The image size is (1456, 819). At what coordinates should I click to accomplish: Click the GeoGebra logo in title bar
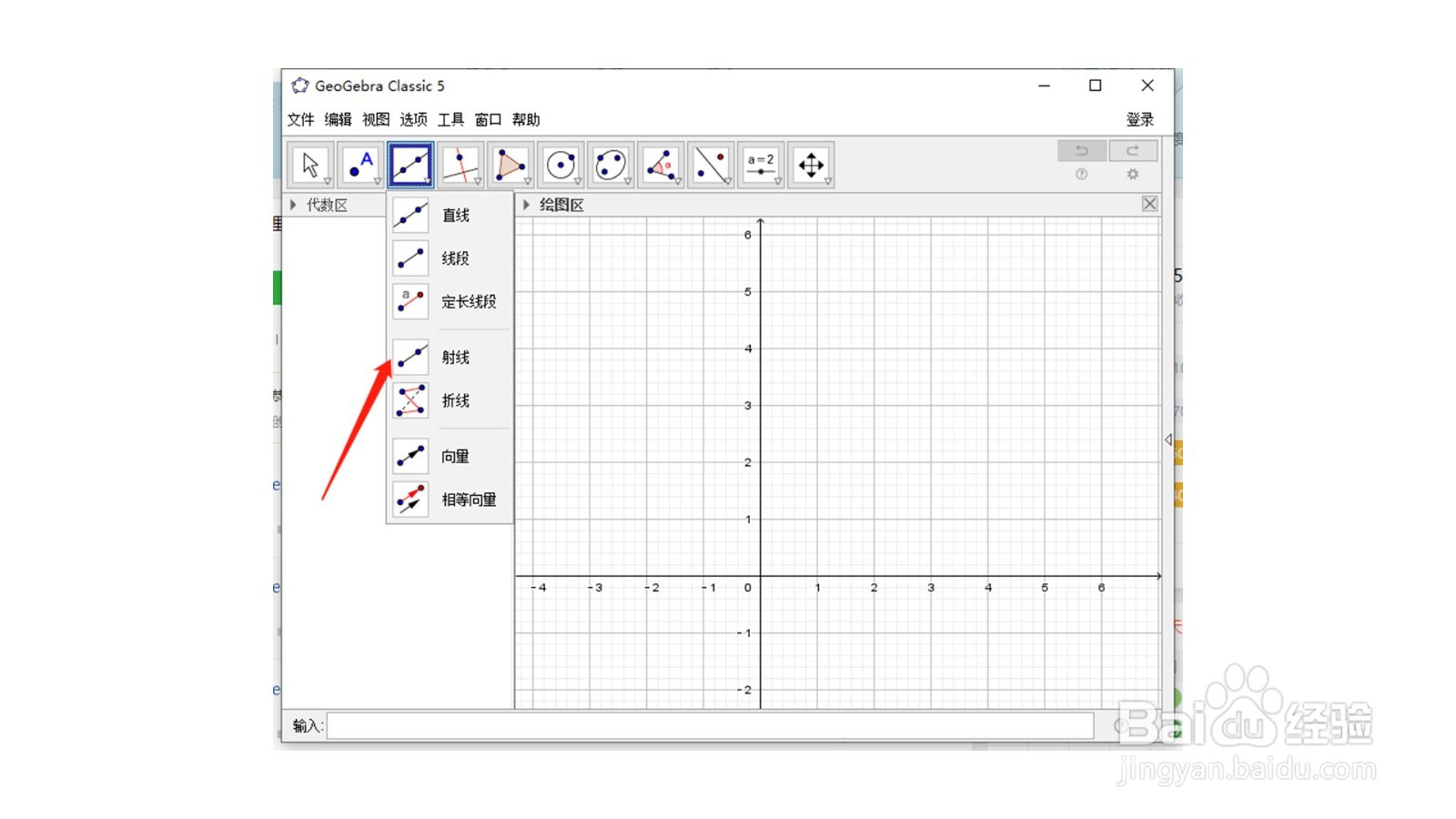300,86
